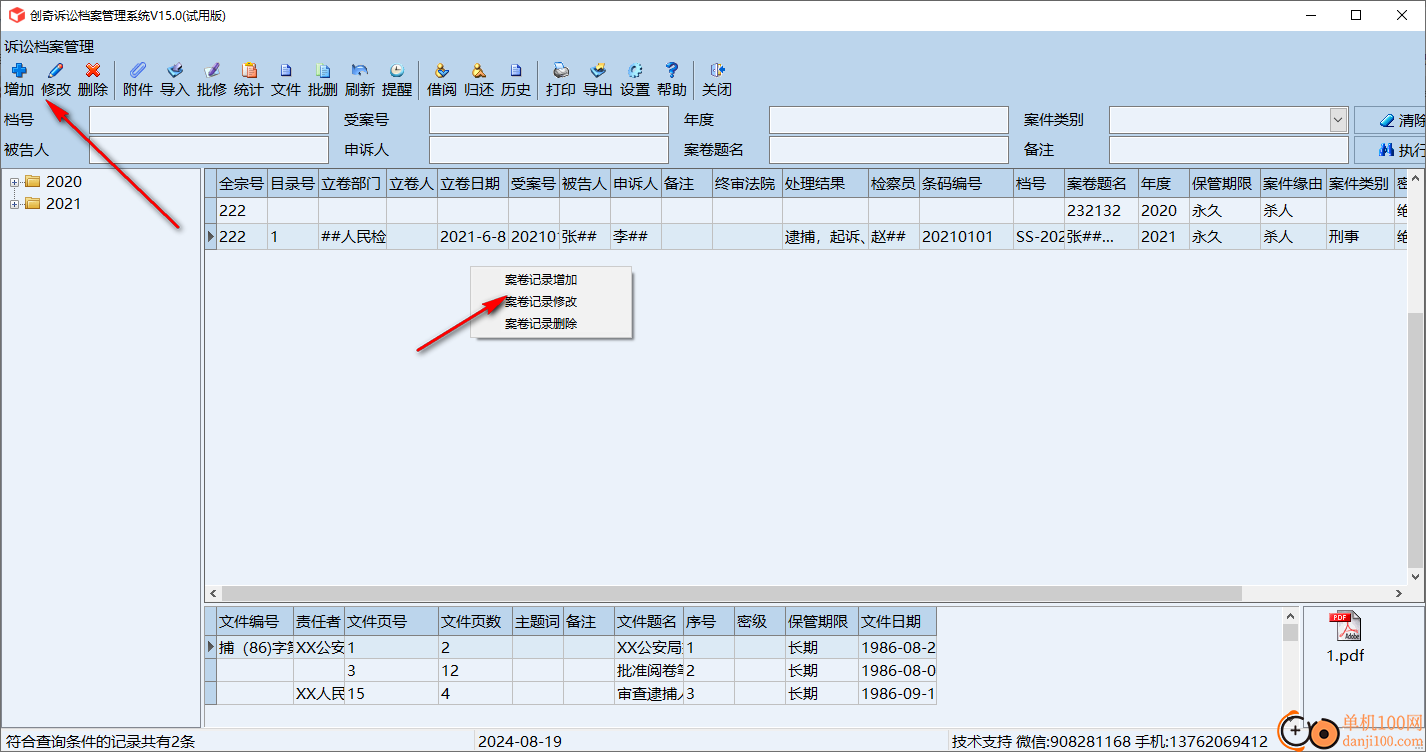The image size is (1426, 752).
Task: Click the 执行 search button
Action: (1392, 150)
